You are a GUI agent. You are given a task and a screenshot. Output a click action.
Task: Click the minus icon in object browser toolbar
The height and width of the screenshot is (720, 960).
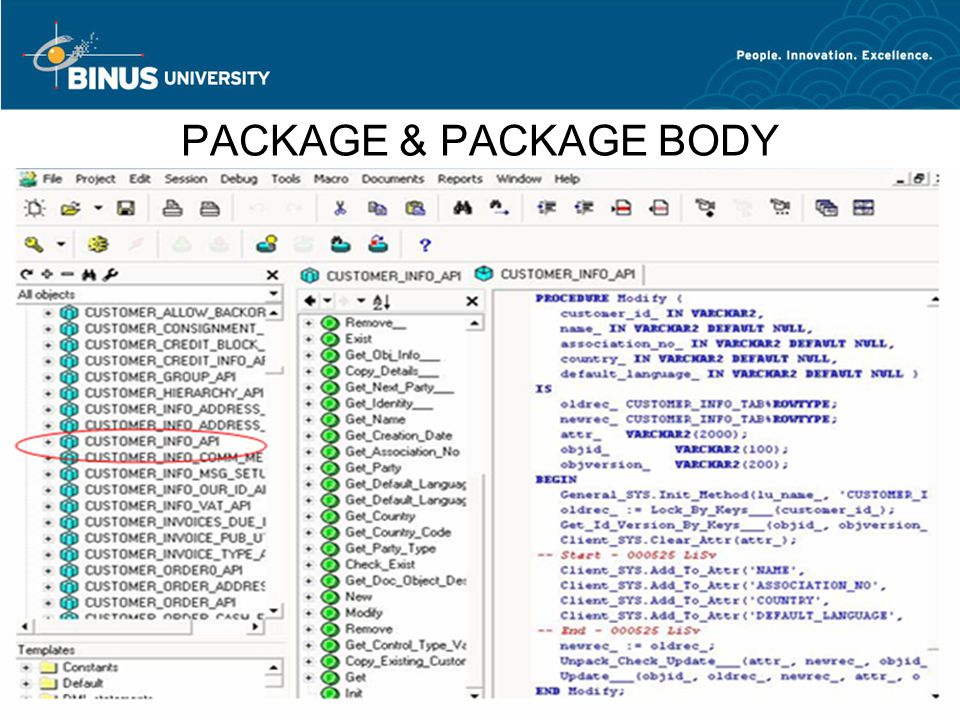67,274
